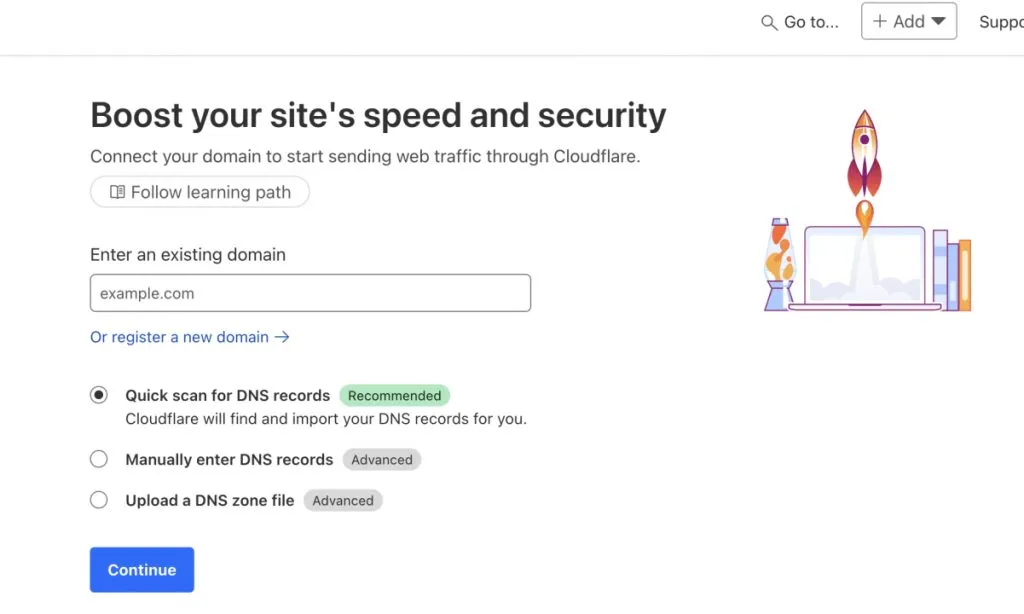The width and height of the screenshot is (1024, 614).
Task: Click the book icon for learning path
Action: 117,192
